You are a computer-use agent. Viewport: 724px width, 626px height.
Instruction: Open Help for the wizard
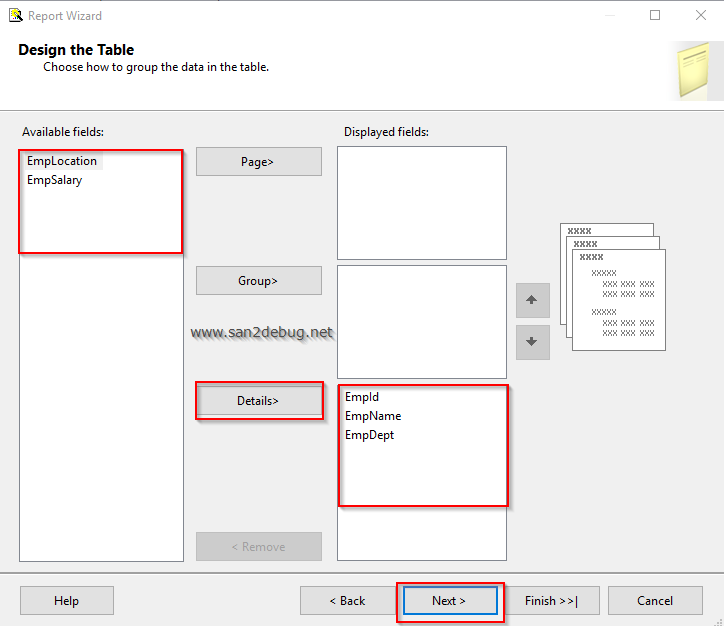click(x=66, y=601)
